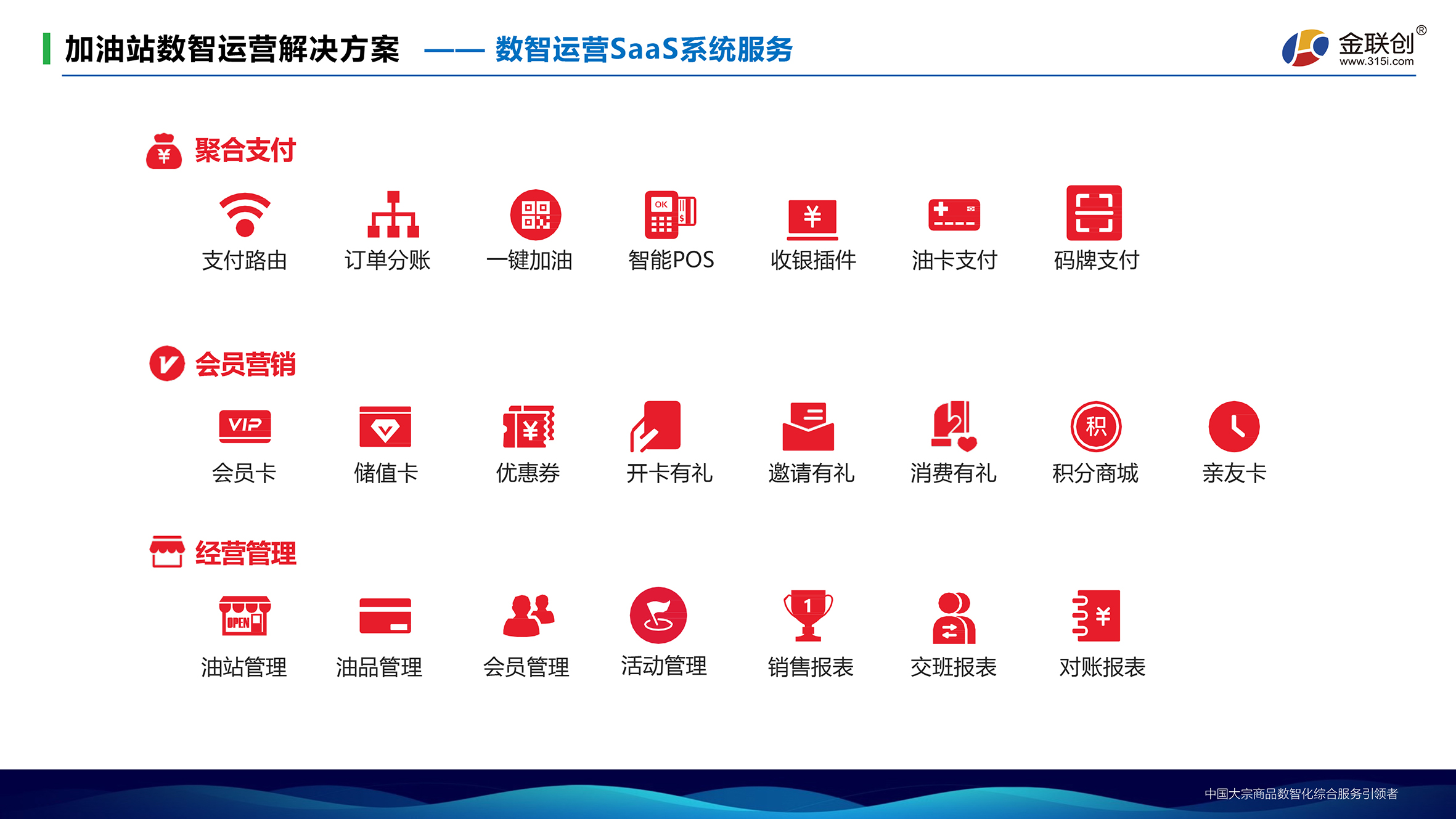The image size is (1456, 819).
Task: Click the 支付路由 wifi icon
Action: (x=245, y=214)
